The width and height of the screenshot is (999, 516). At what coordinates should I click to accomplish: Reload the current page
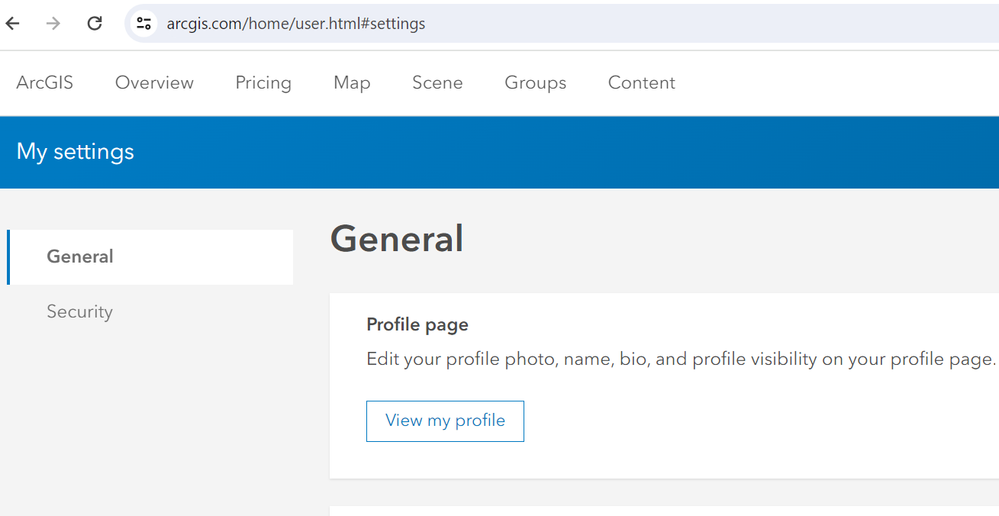click(x=94, y=23)
